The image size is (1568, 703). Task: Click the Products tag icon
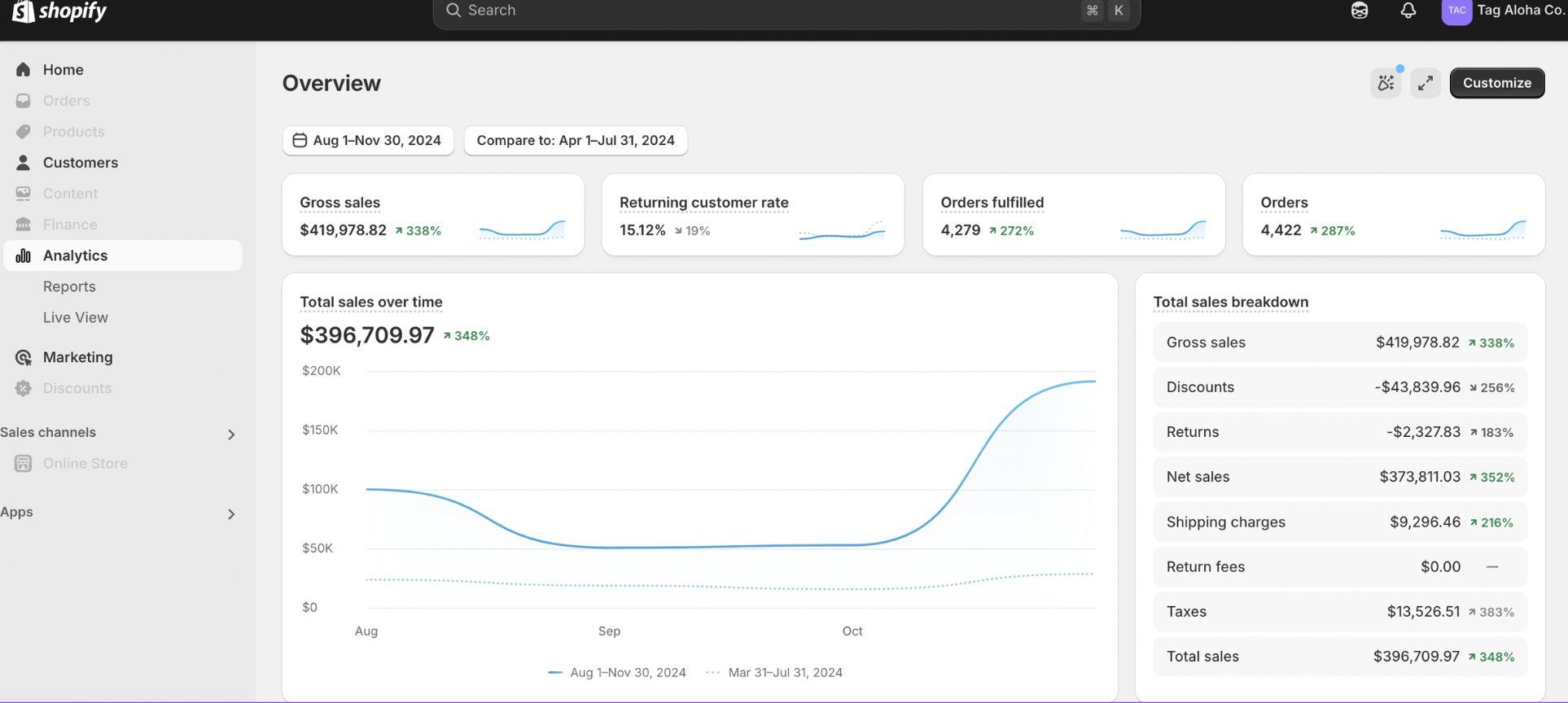click(x=23, y=132)
